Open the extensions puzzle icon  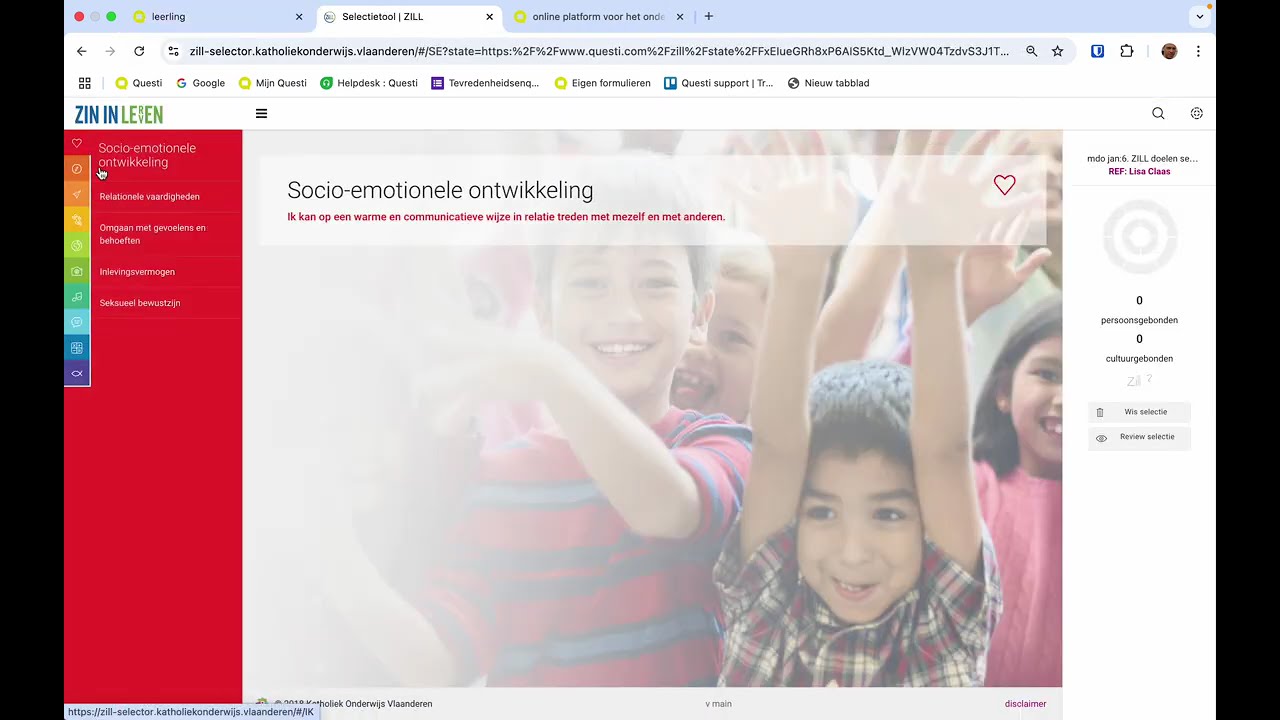click(x=1127, y=51)
